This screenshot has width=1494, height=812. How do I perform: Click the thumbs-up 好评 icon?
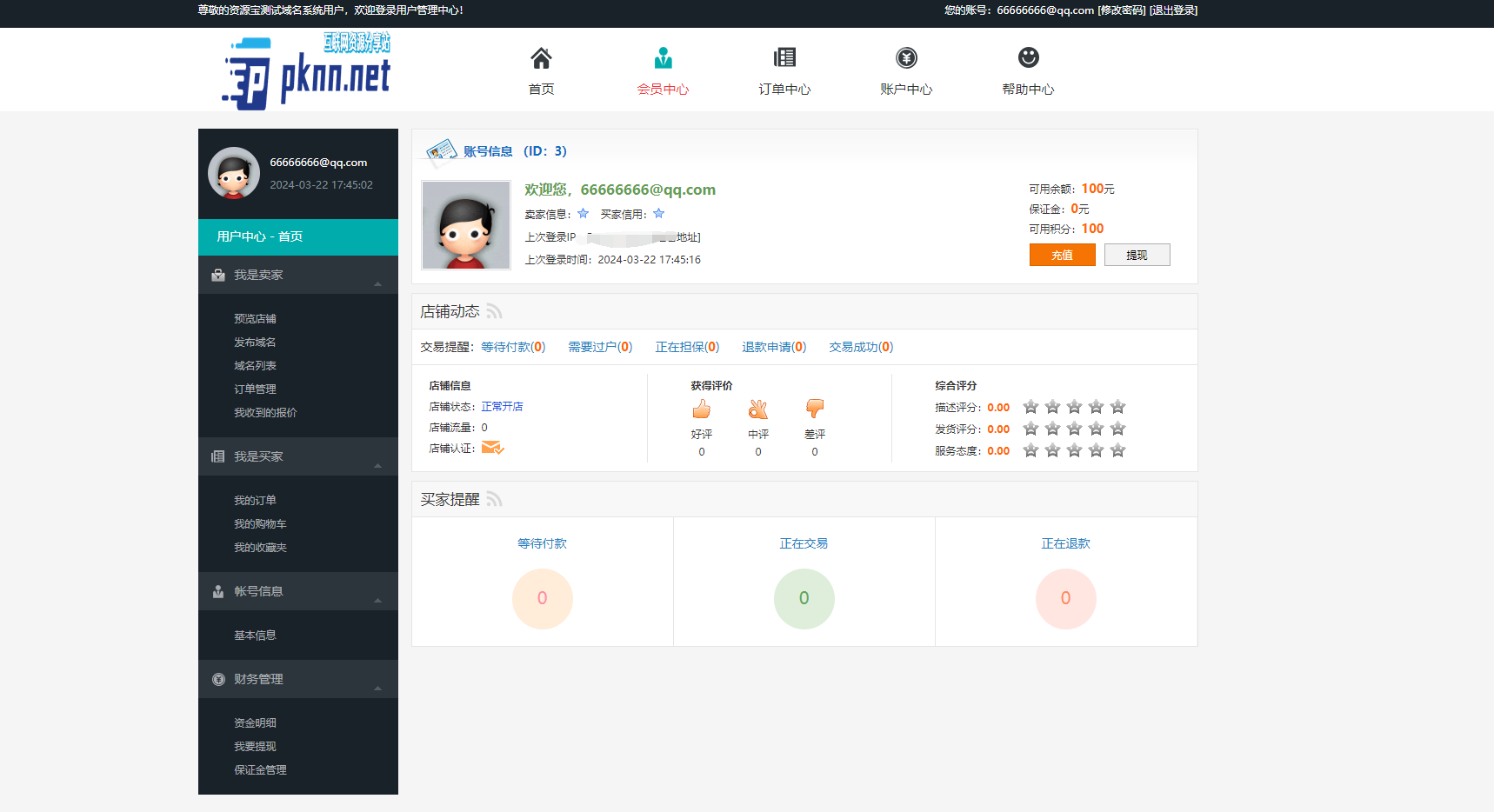coord(701,409)
